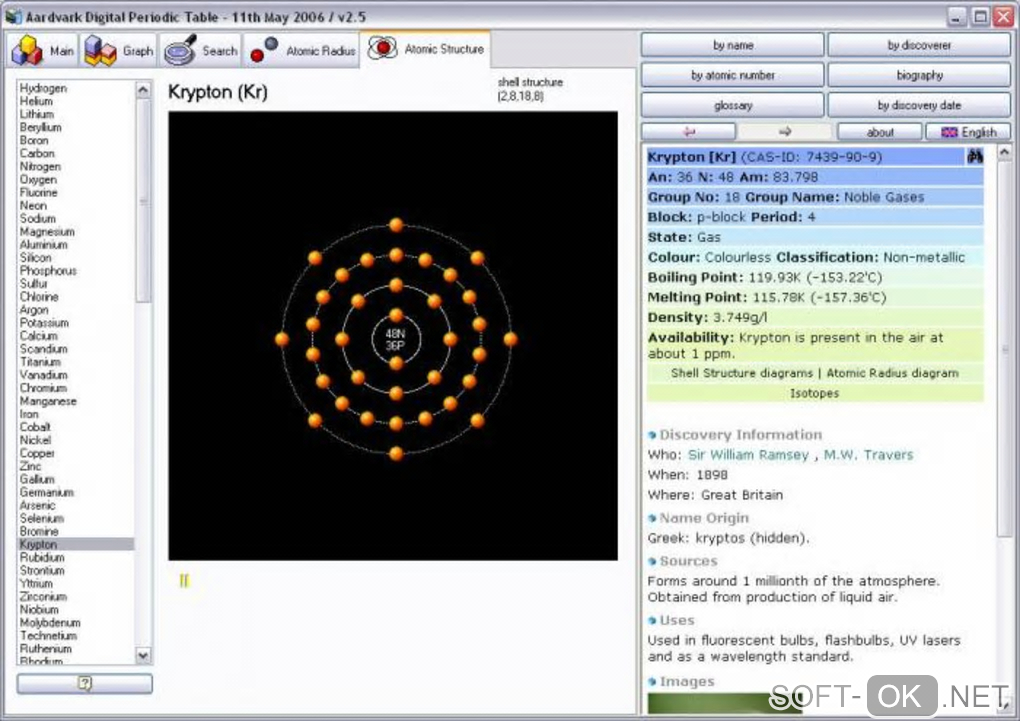
Task: Open the about dialog
Action: (x=879, y=132)
